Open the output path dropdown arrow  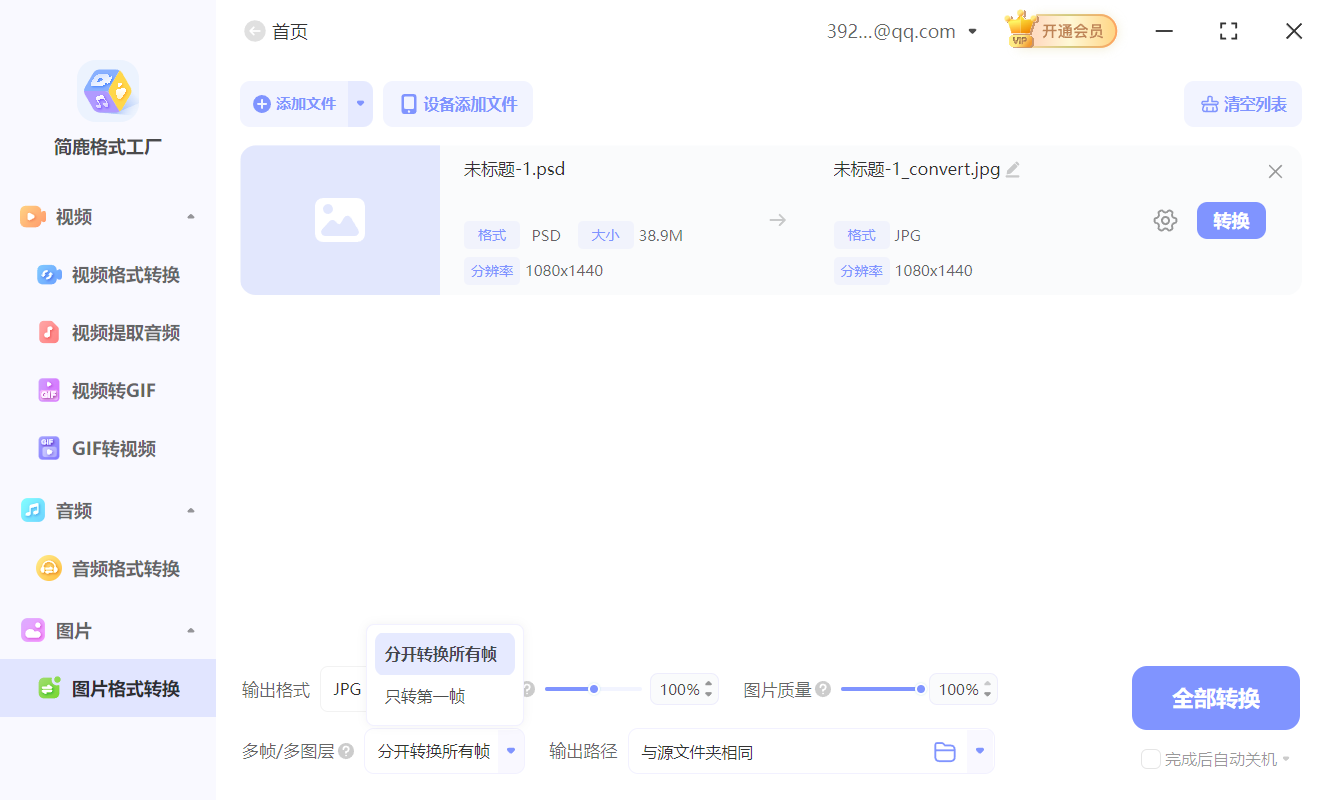pyautogui.click(x=979, y=751)
